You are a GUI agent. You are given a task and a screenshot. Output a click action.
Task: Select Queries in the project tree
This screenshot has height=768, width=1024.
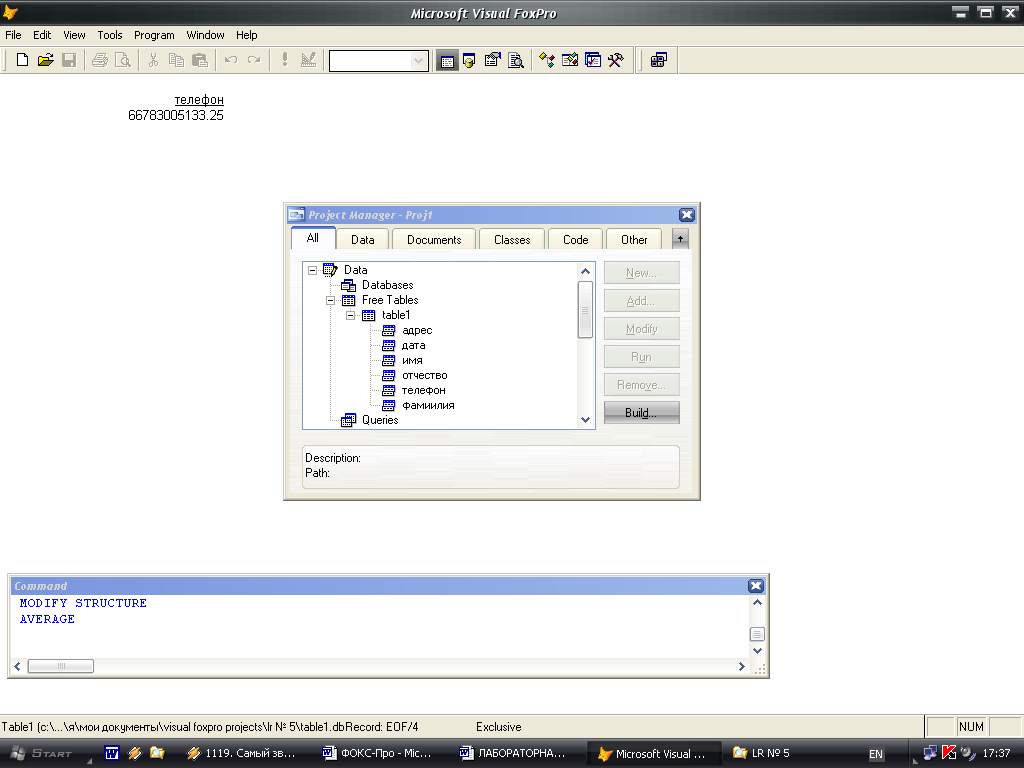380,420
